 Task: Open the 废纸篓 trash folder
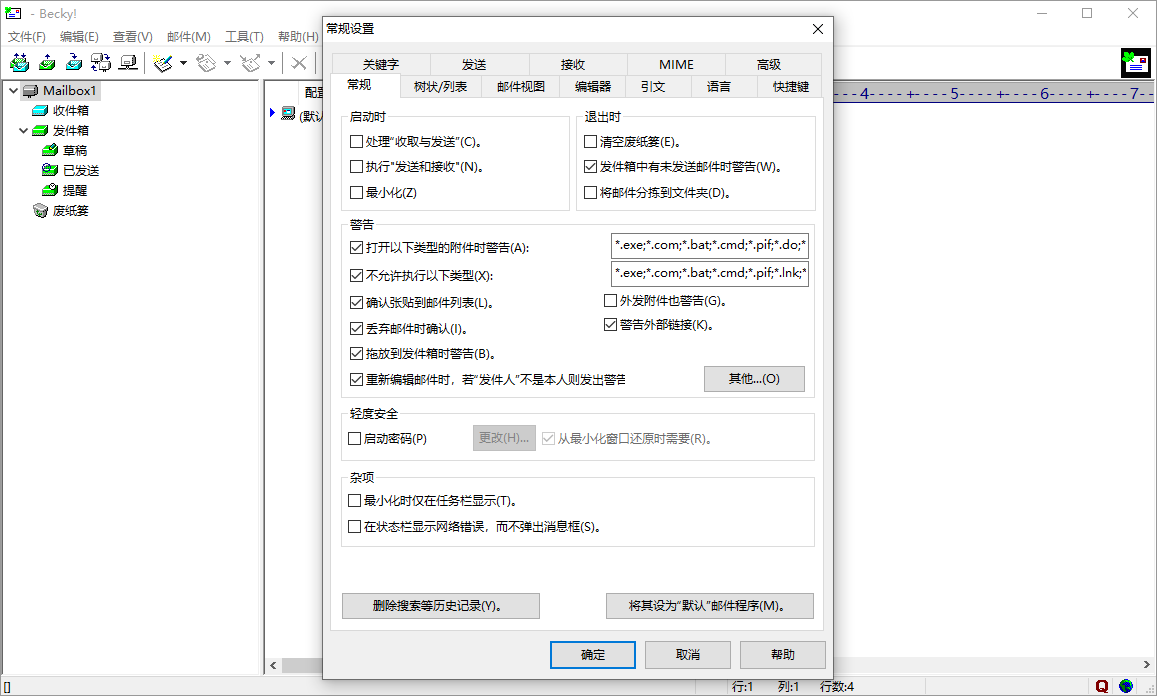61,211
